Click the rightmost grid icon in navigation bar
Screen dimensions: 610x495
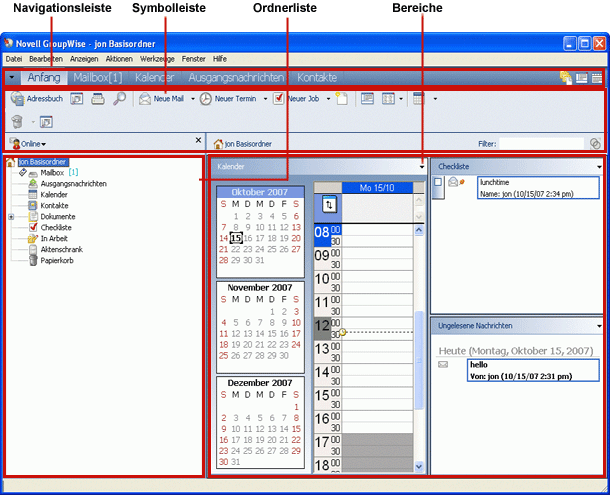coord(597,78)
